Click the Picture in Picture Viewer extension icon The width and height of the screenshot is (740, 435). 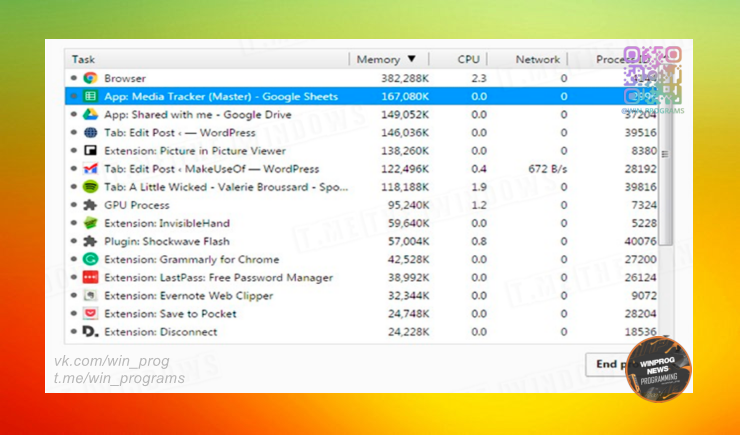point(90,151)
